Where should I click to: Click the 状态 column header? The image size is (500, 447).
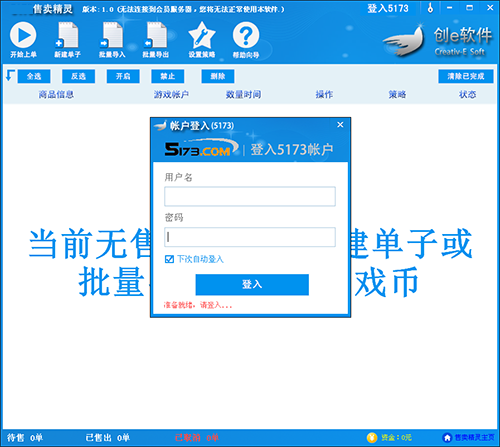point(467,95)
